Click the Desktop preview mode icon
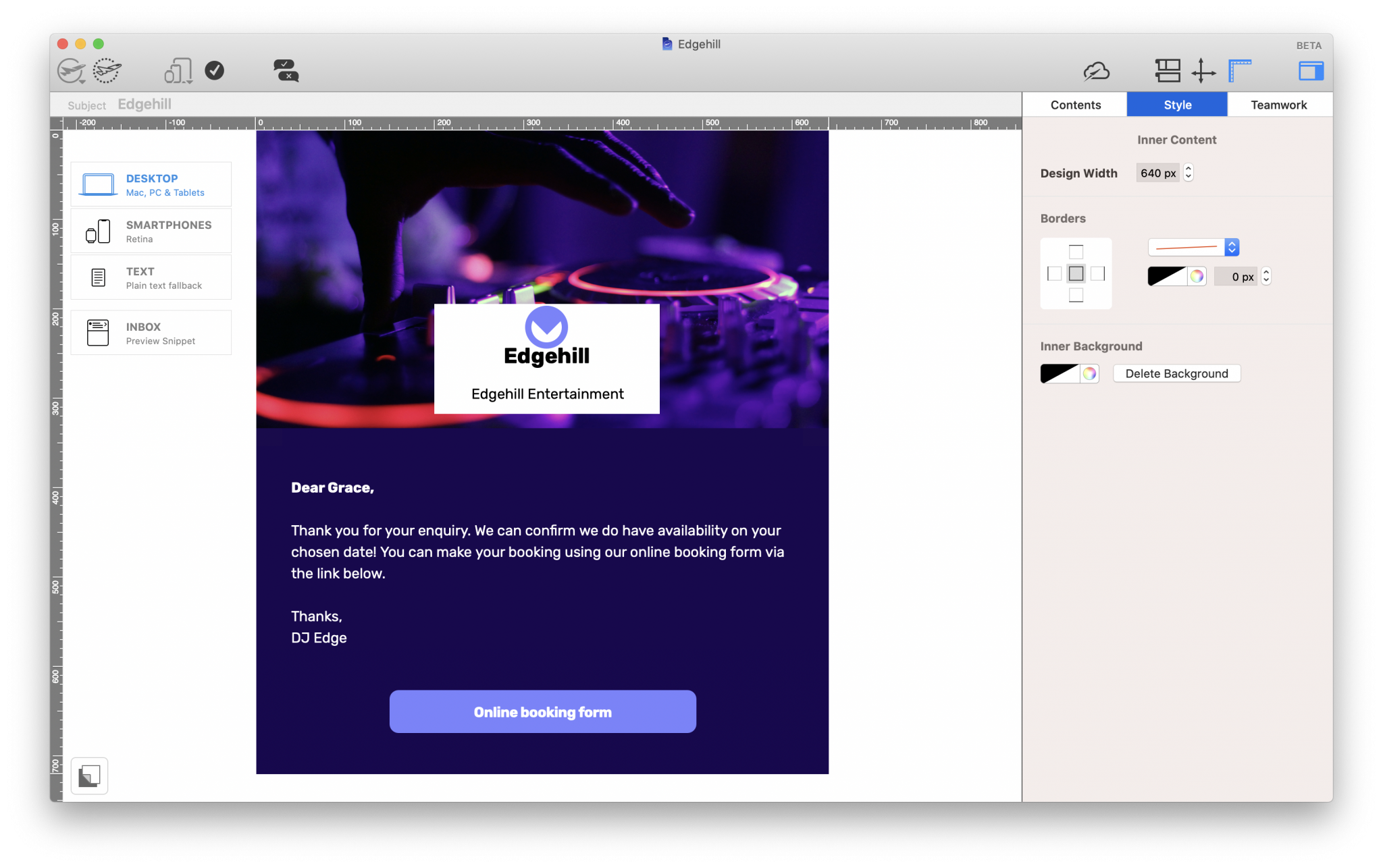The width and height of the screenshot is (1383, 868). point(98,184)
